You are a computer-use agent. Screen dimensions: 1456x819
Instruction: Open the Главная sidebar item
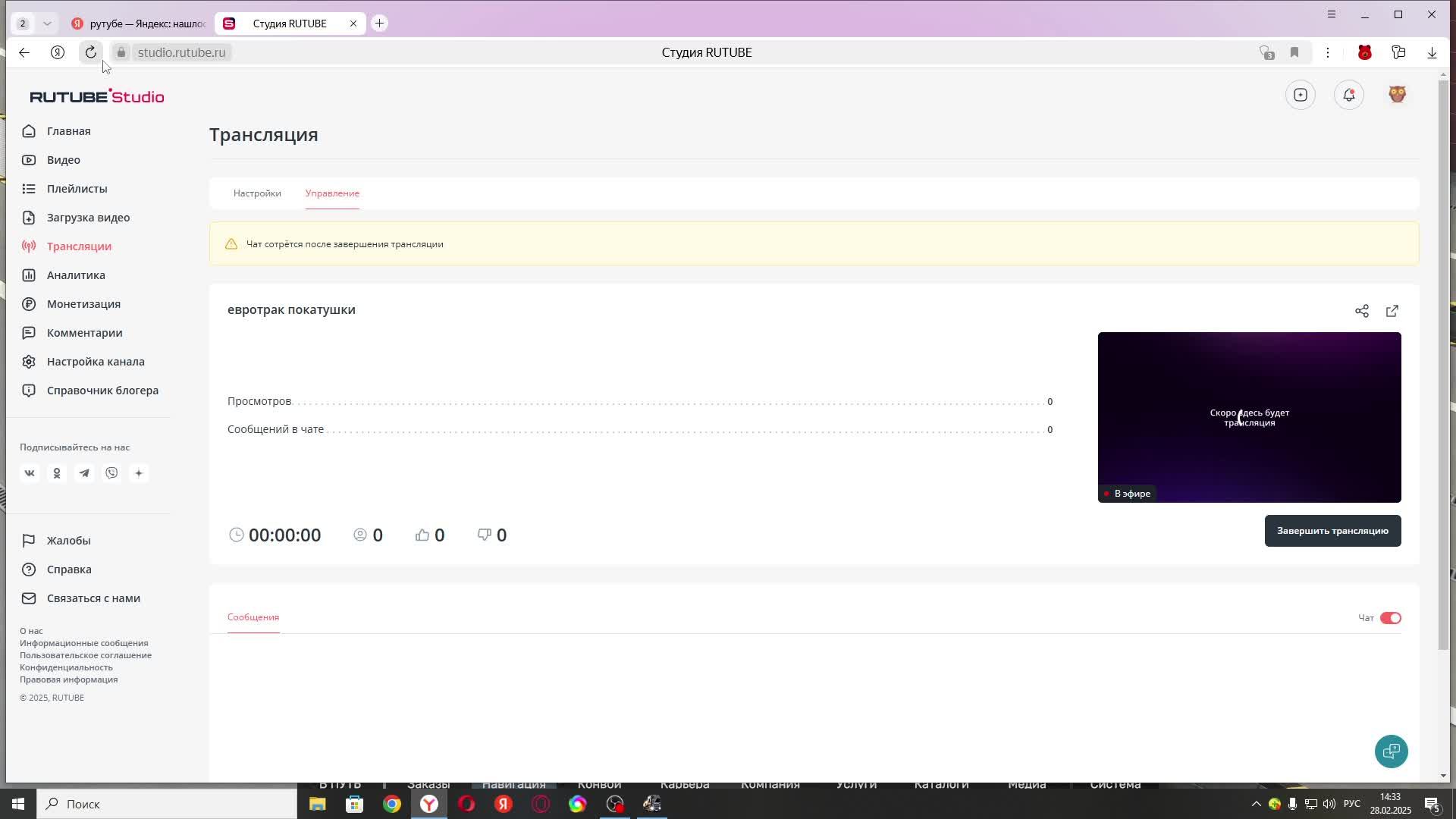68,131
